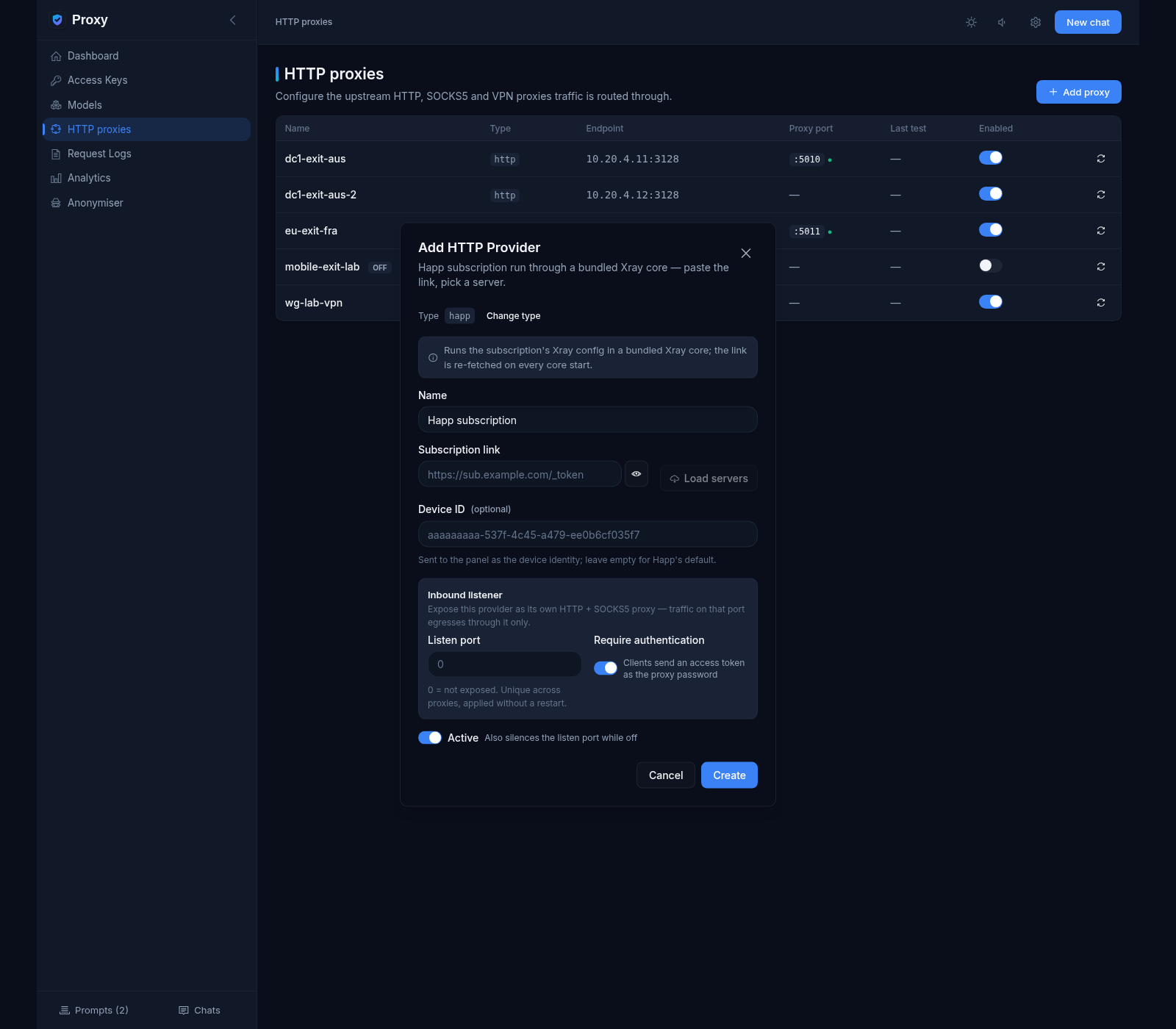Viewport: 1176px width, 1029px height.
Task: Toggle wg-lab-vpn enabled switch
Action: point(990,302)
